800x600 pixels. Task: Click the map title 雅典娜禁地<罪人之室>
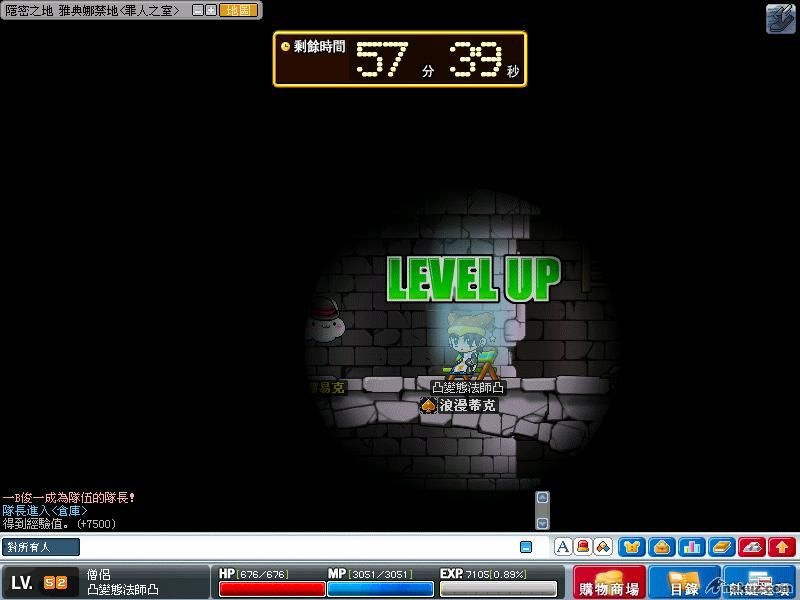[119, 10]
